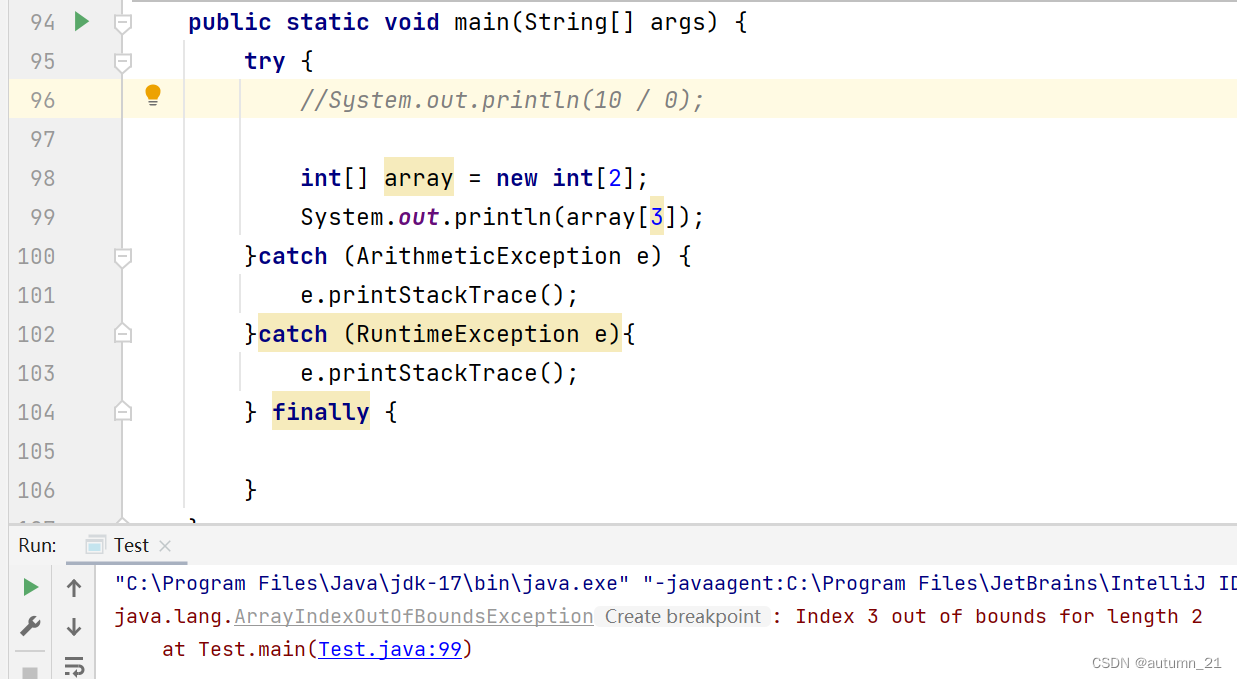
Task: Close the Test run tab
Action: click(x=165, y=546)
